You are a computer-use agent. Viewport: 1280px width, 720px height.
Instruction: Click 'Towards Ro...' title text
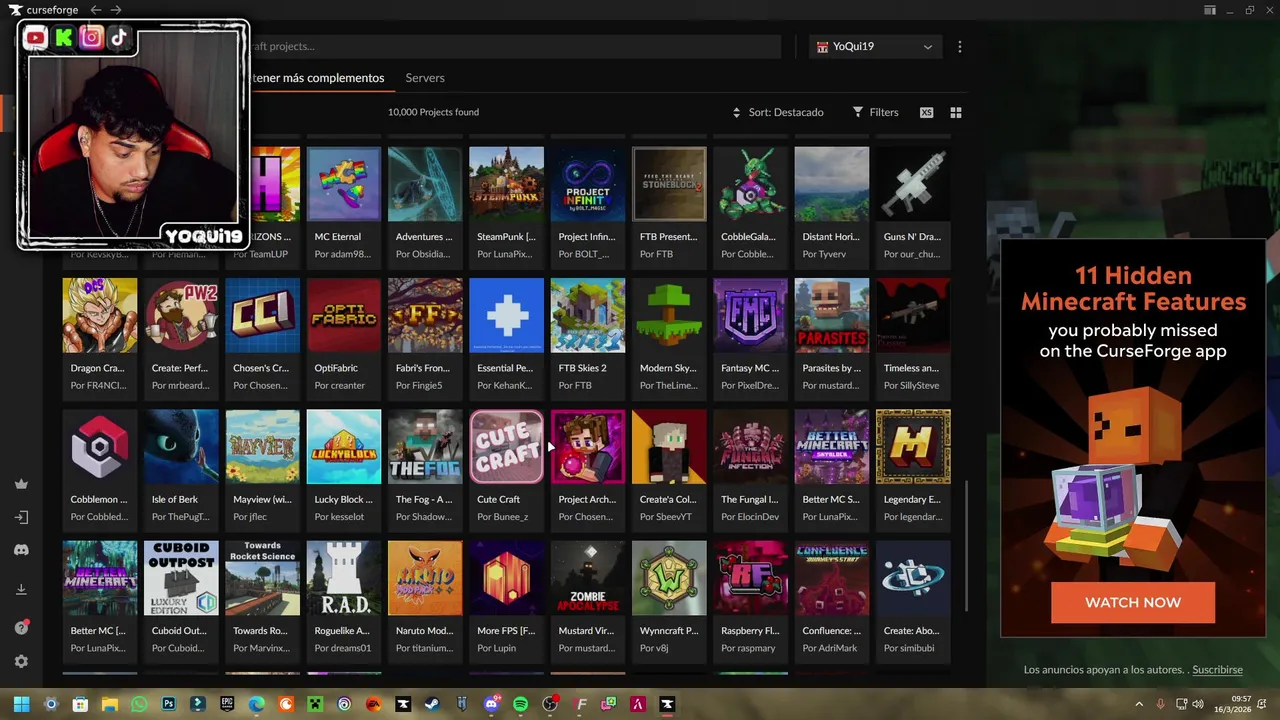point(260,631)
